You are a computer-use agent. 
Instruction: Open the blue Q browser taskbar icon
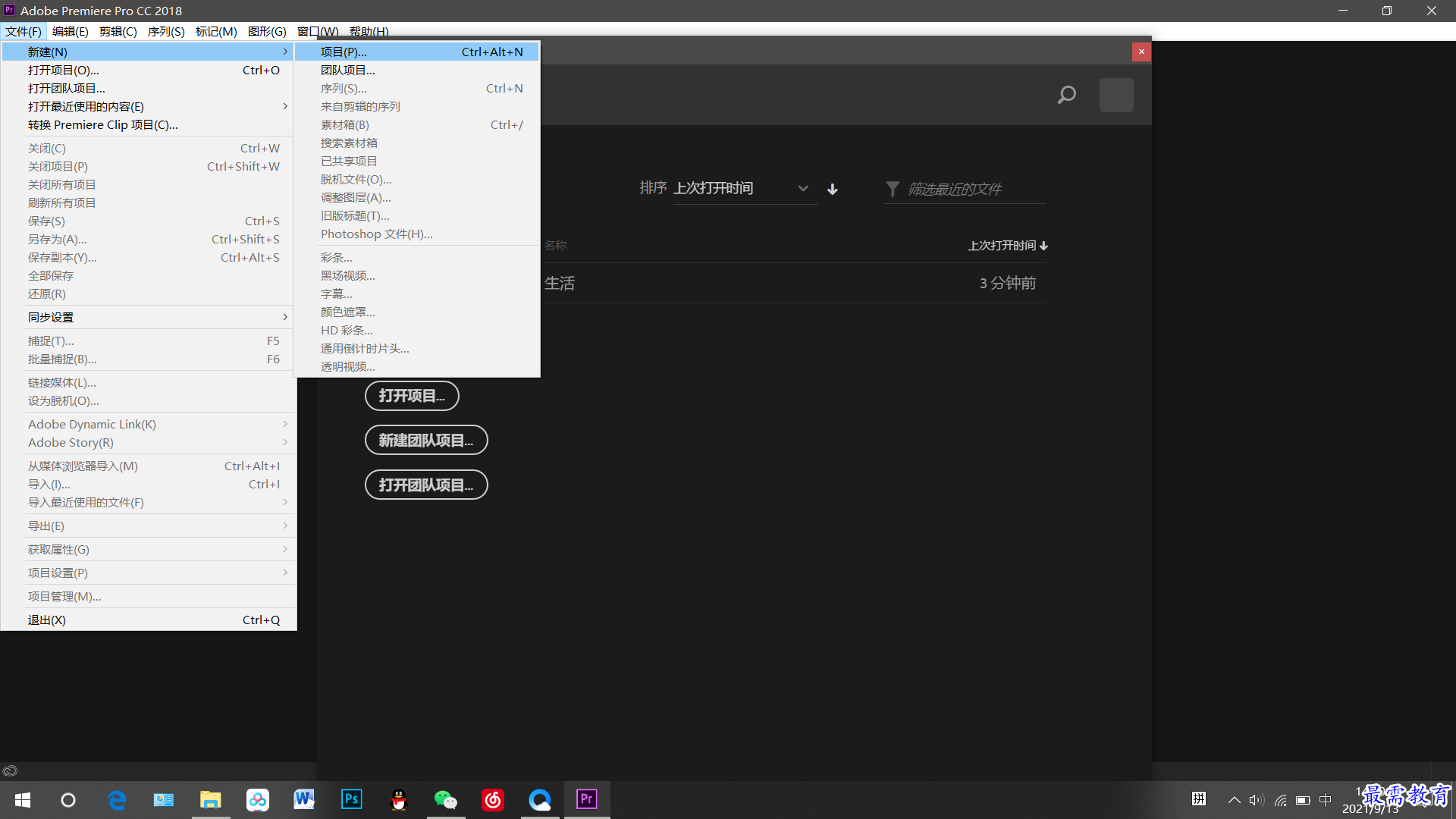click(x=540, y=799)
